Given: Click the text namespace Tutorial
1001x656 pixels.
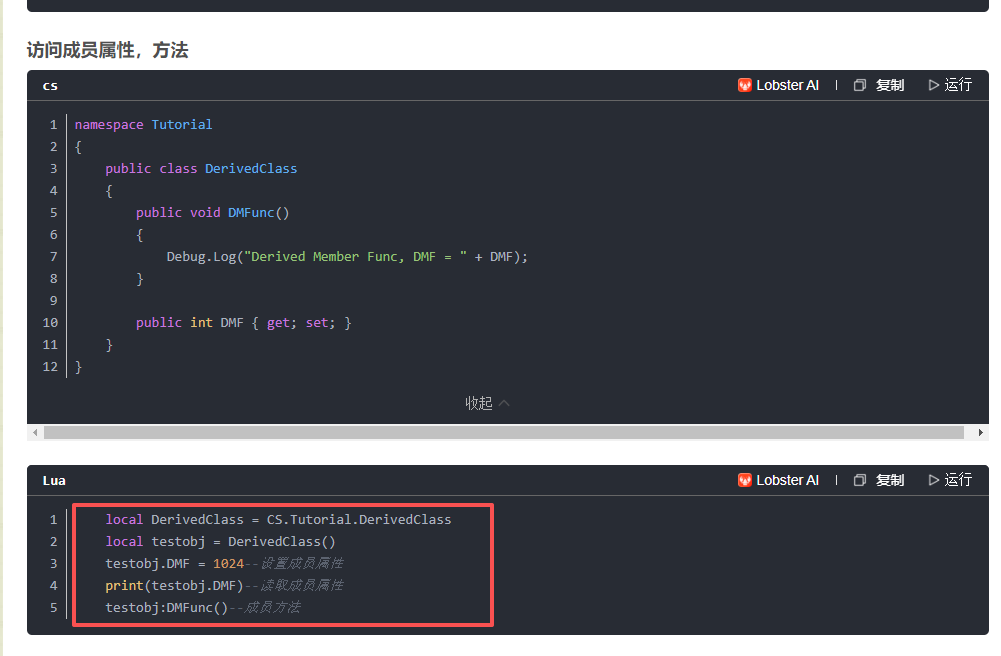Looking at the screenshot, I should (144, 124).
